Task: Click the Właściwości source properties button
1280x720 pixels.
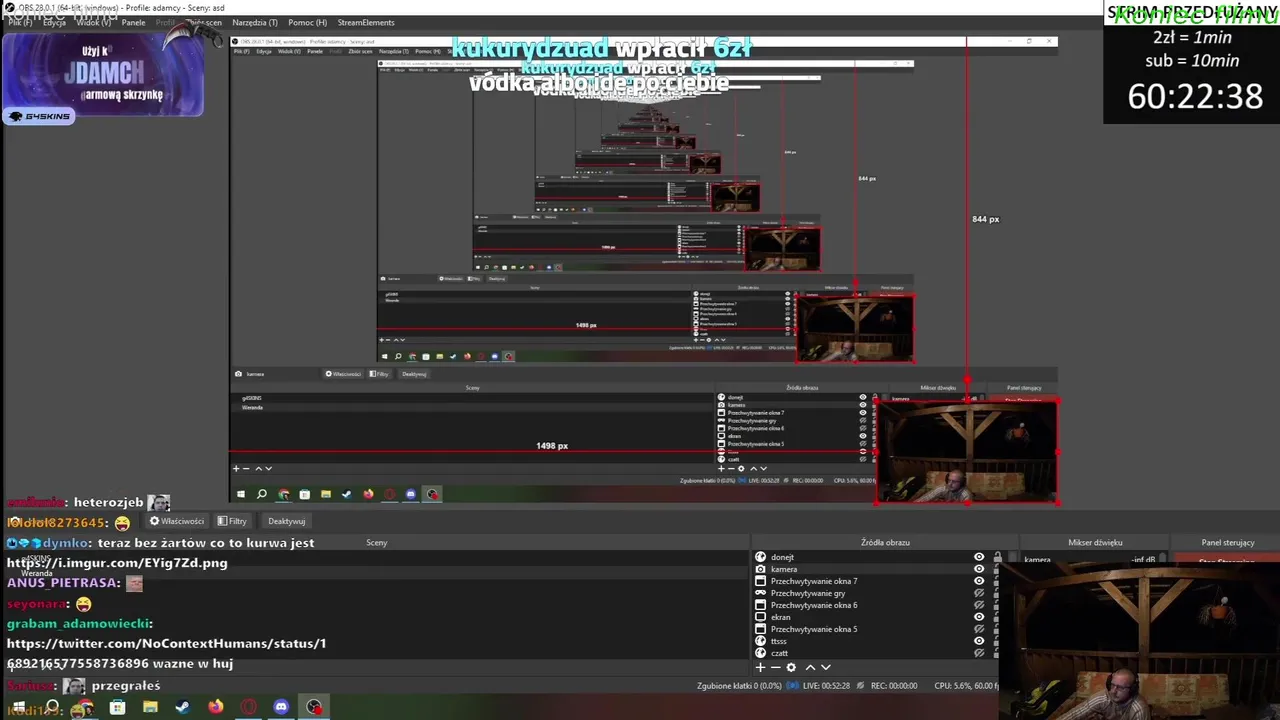Action: [177, 521]
